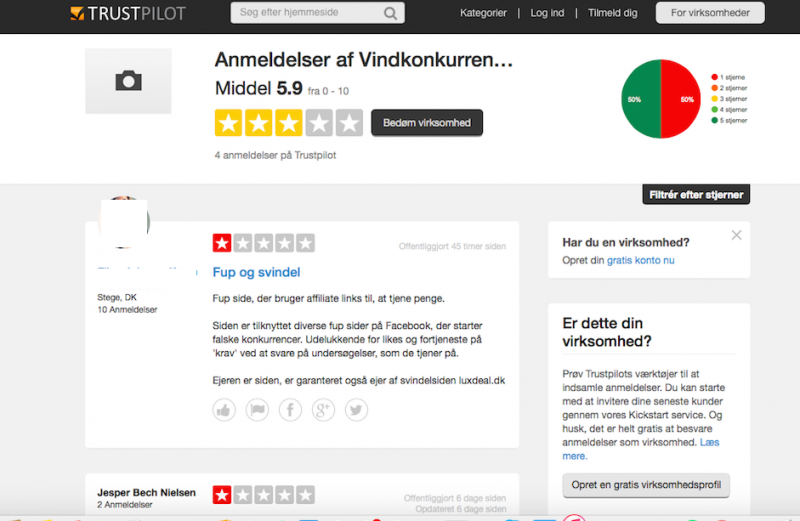Close the 'Har du en virksomhed?' box
The image size is (800, 521).
tap(736, 235)
